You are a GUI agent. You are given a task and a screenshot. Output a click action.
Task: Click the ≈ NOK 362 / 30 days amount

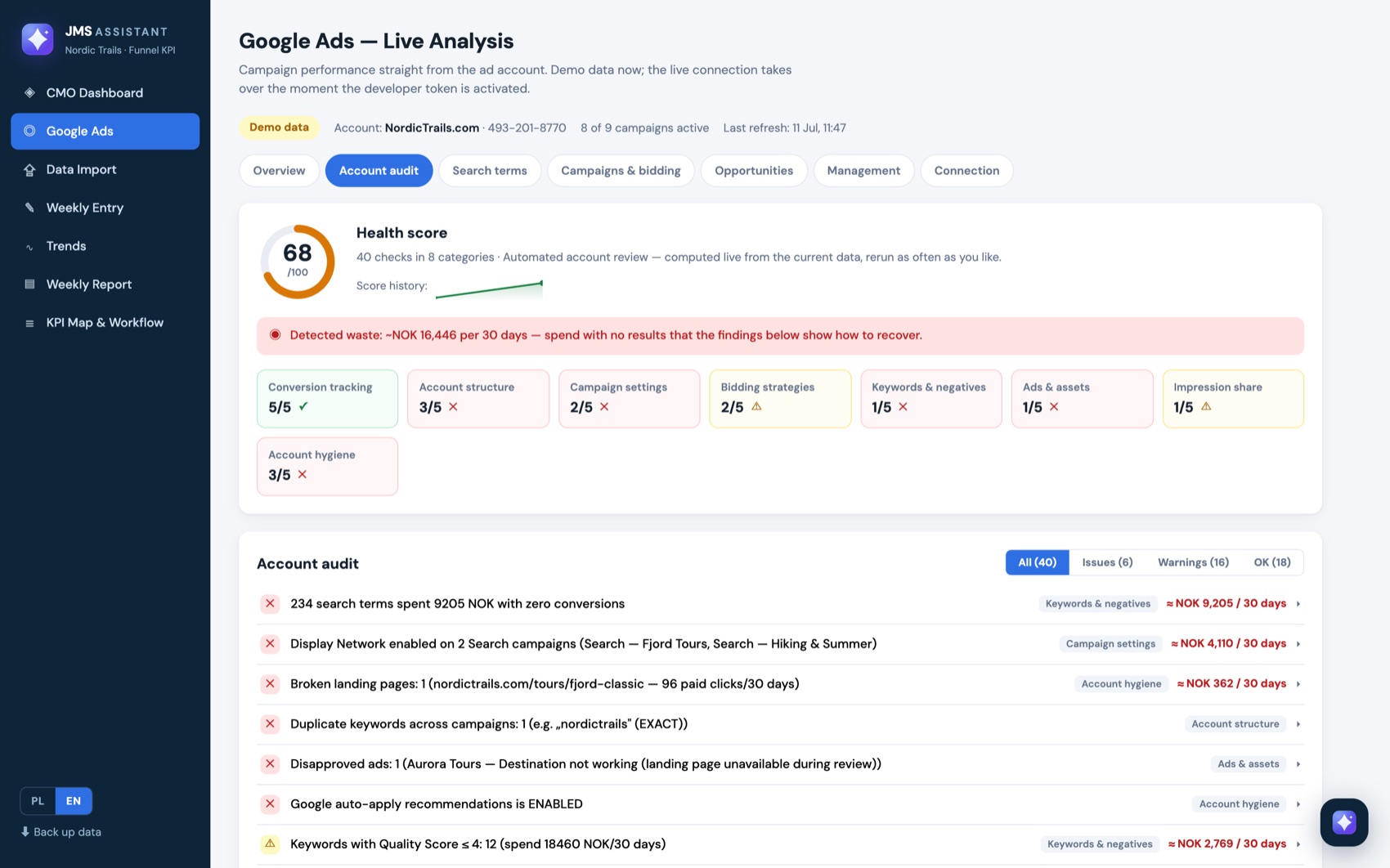[x=1231, y=684]
